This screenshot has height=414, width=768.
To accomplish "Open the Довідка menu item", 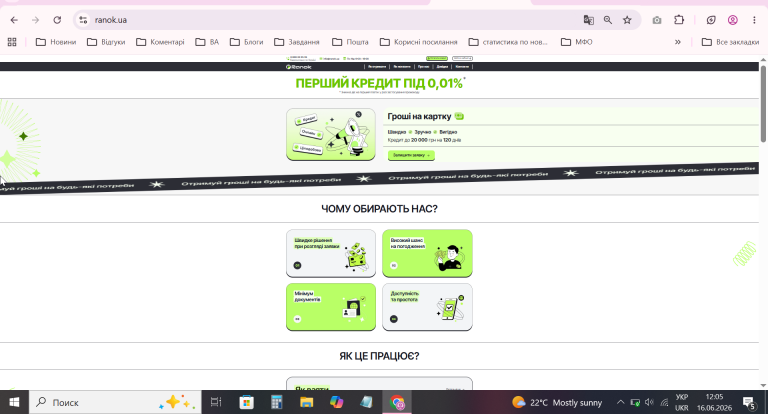I will click(442, 67).
